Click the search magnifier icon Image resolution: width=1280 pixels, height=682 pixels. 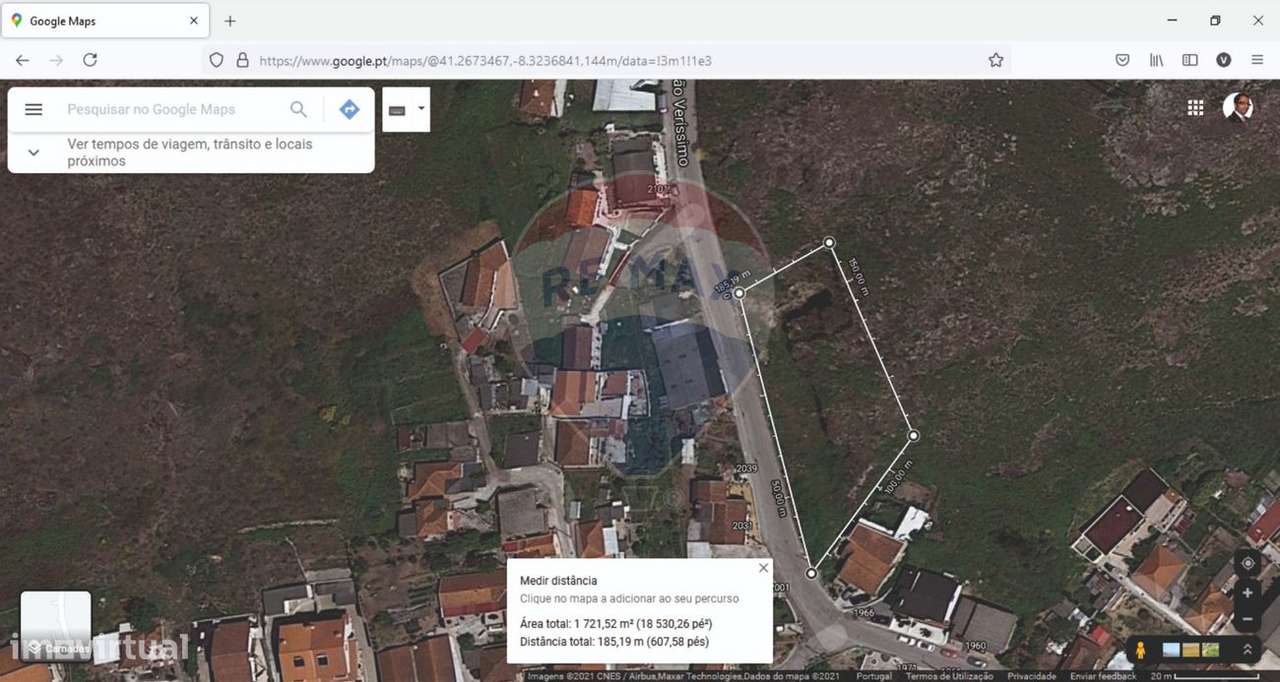(299, 109)
